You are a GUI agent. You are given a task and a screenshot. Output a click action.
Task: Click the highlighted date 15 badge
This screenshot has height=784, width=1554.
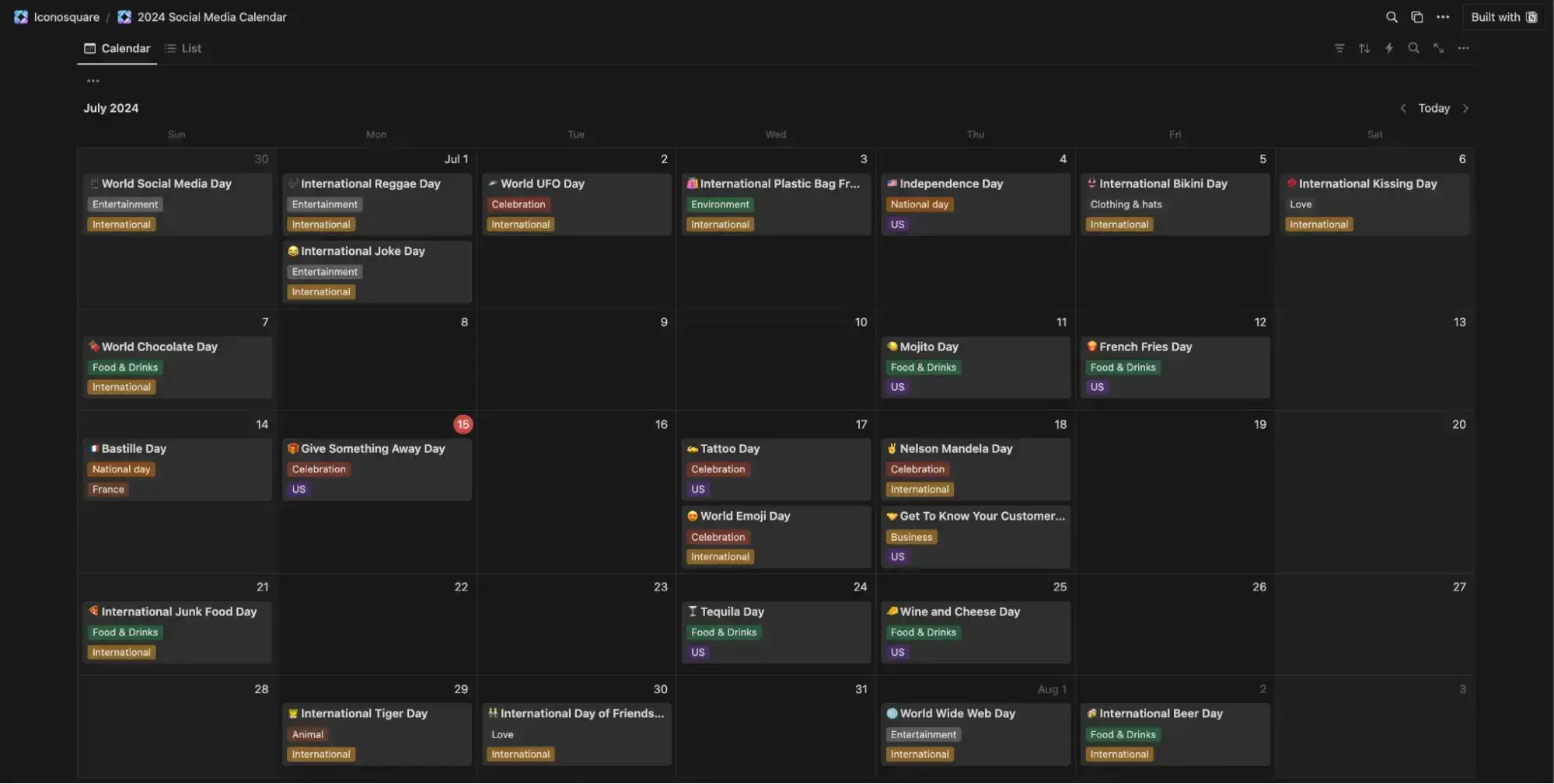click(463, 424)
